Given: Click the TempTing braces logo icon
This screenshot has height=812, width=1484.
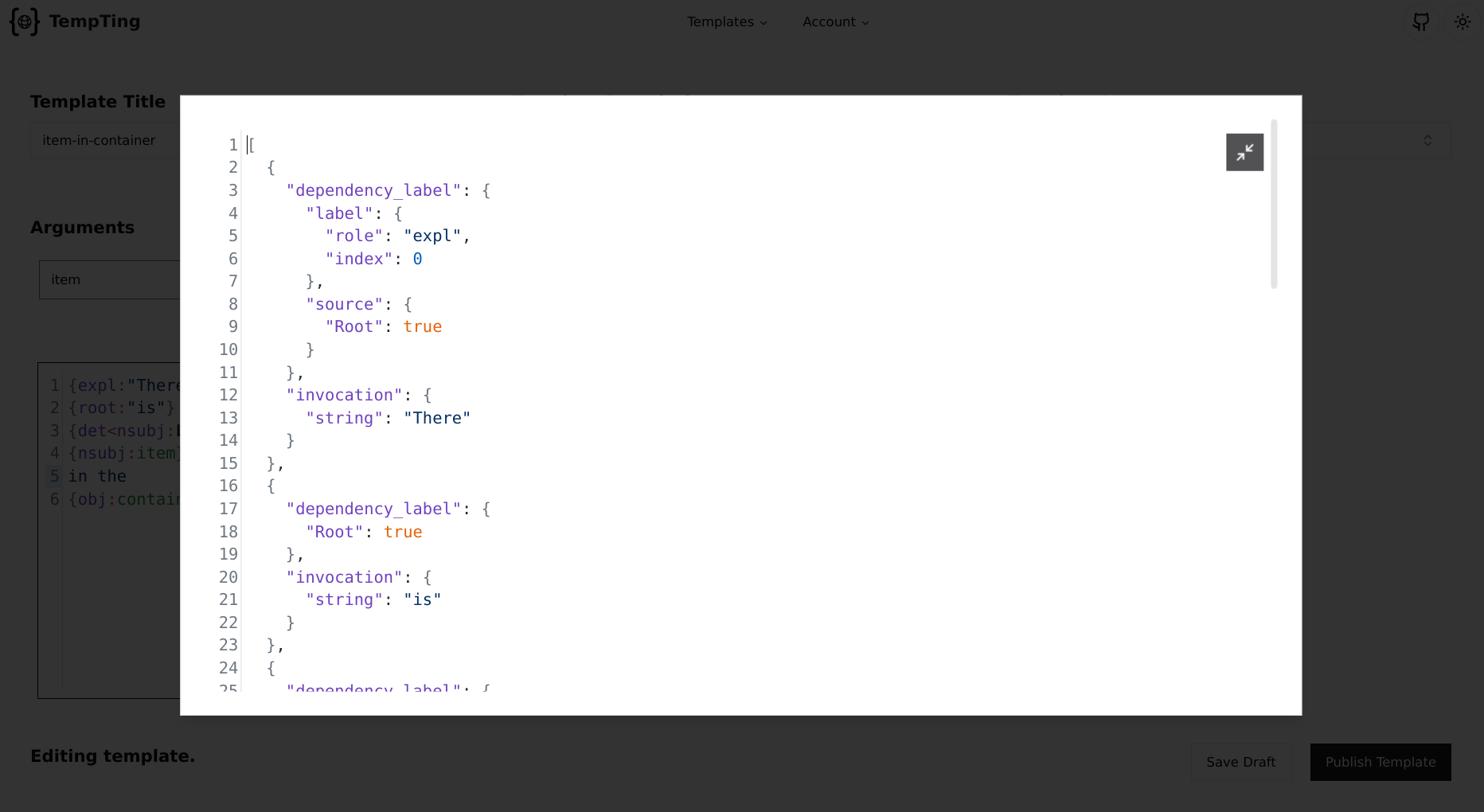Looking at the screenshot, I should [24, 21].
